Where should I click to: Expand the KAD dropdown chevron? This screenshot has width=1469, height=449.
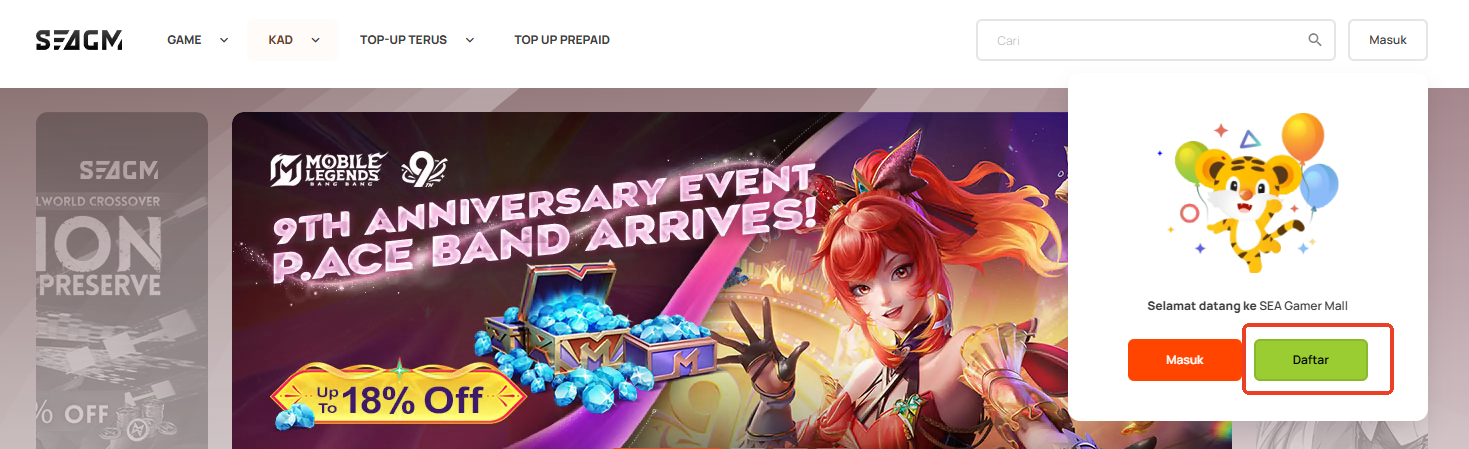click(x=315, y=40)
